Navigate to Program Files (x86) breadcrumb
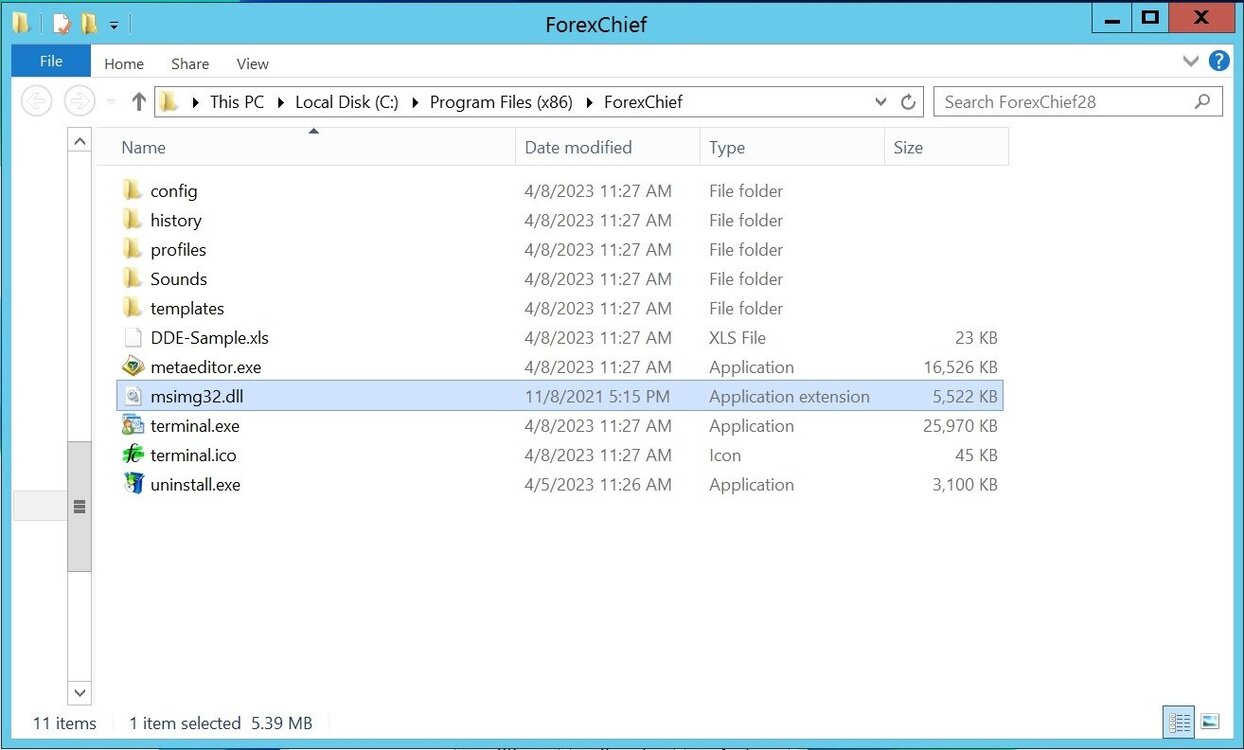1244x750 pixels. click(x=501, y=102)
